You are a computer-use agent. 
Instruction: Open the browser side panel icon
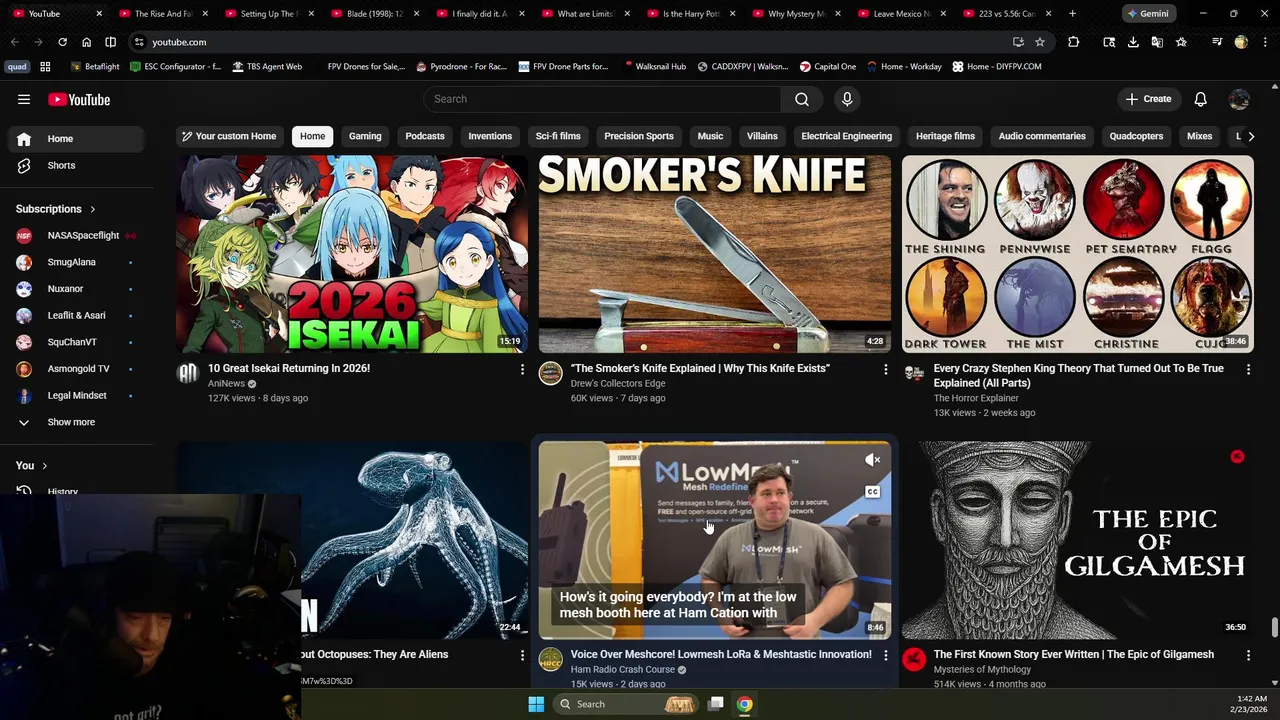110,42
